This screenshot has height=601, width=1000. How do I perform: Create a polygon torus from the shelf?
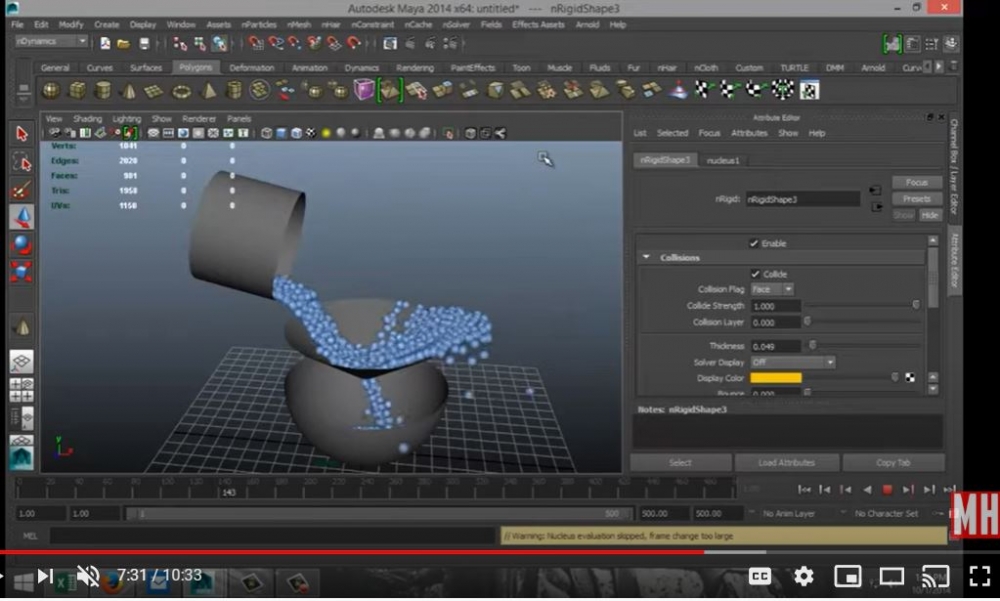click(x=182, y=91)
